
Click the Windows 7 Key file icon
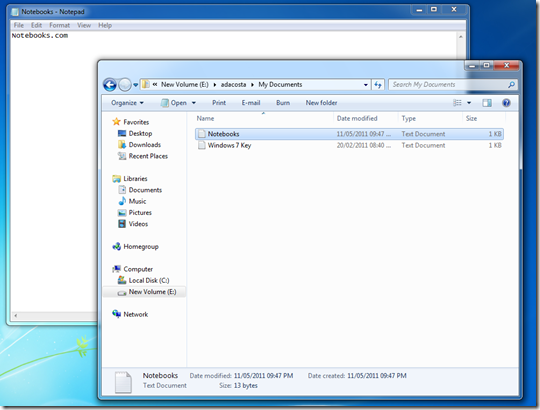click(x=202, y=145)
